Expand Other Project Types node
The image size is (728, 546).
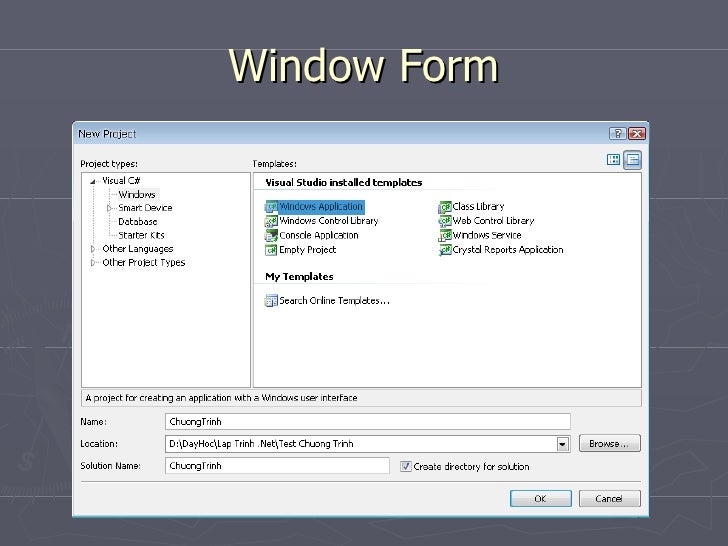pos(93,262)
